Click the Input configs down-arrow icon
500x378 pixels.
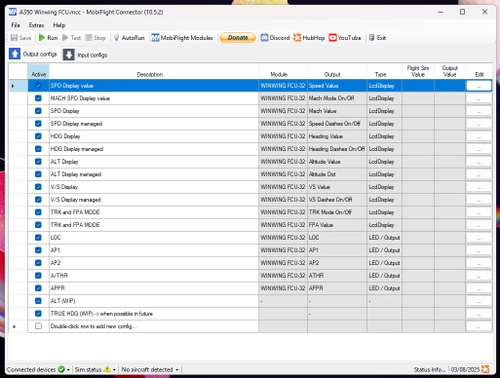tap(69, 54)
